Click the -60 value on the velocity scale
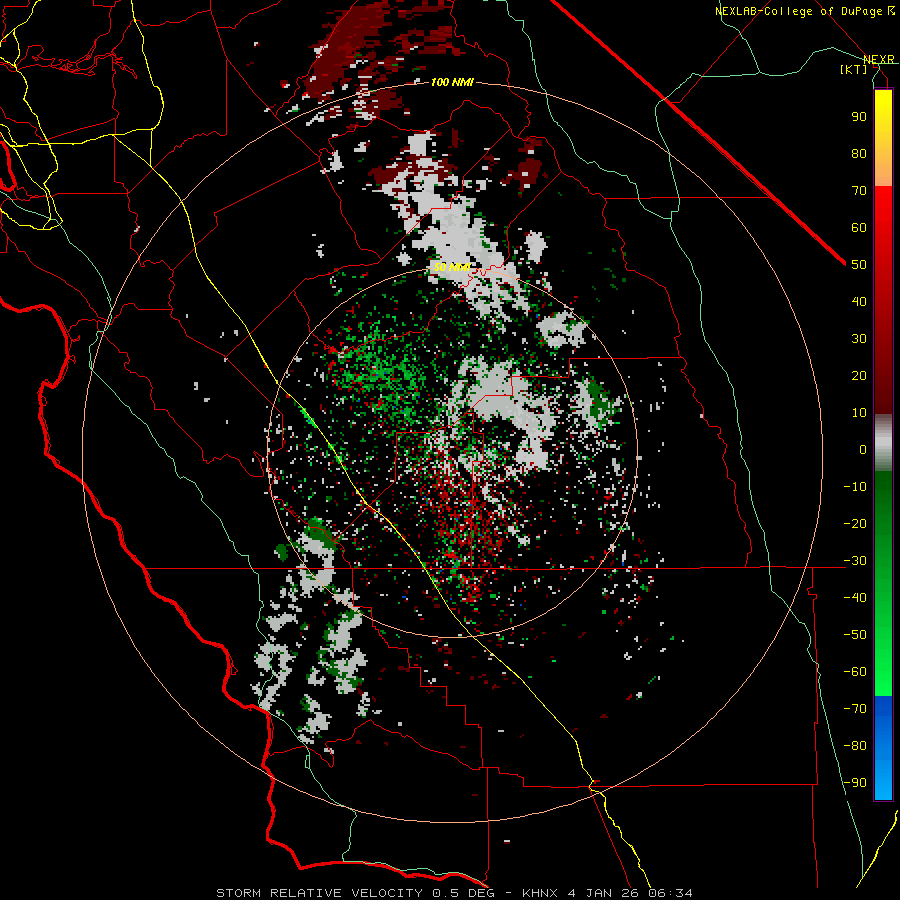The width and height of the screenshot is (900, 900). coord(855,672)
